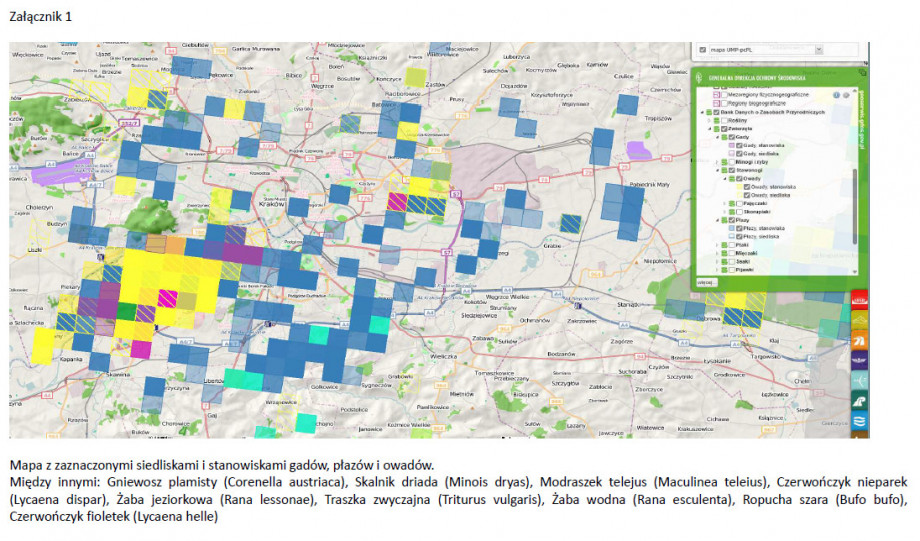This screenshot has height=541, width=920.
Task: Click the red side tab icon
Action: point(858,299)
